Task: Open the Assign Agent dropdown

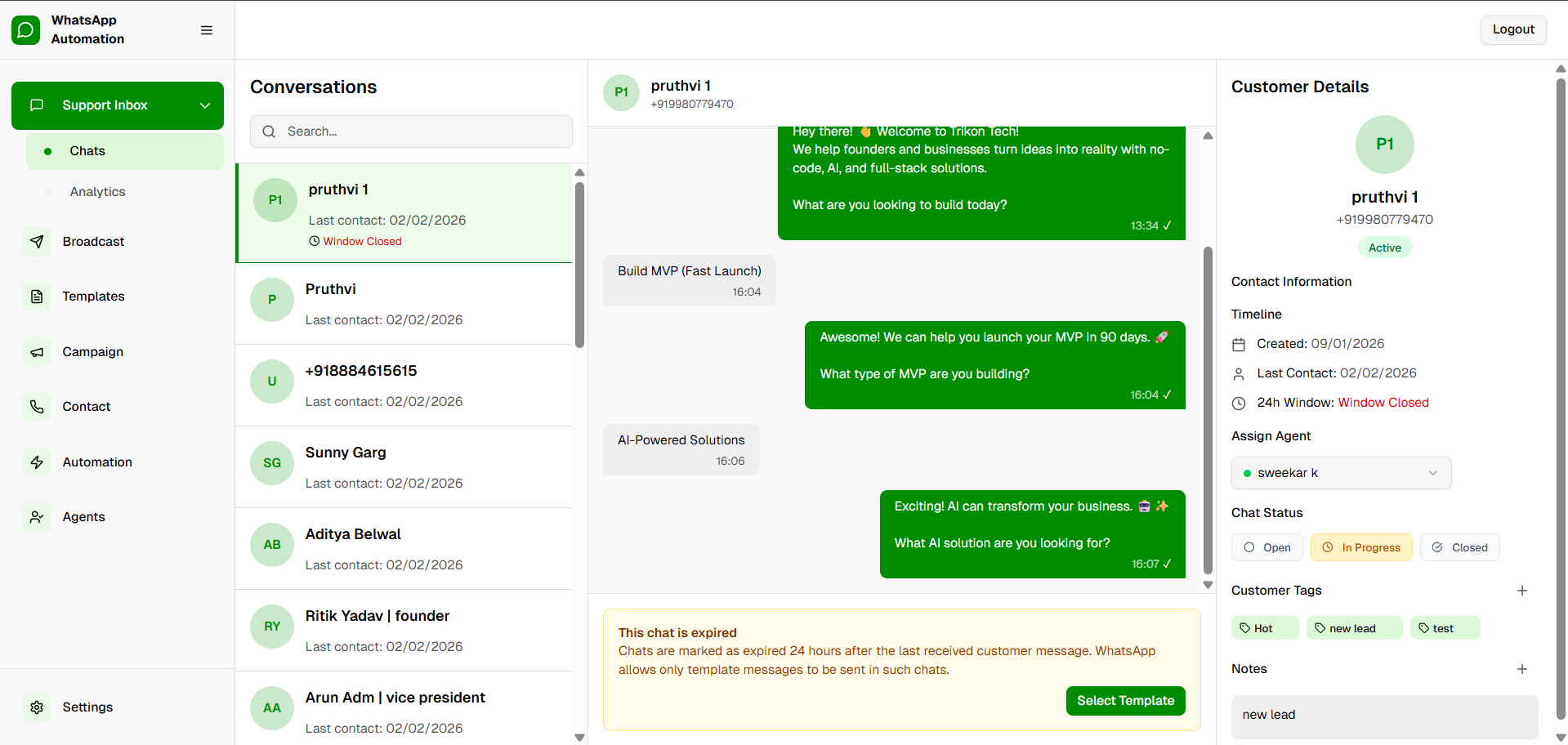Action: coord(1341,473)
